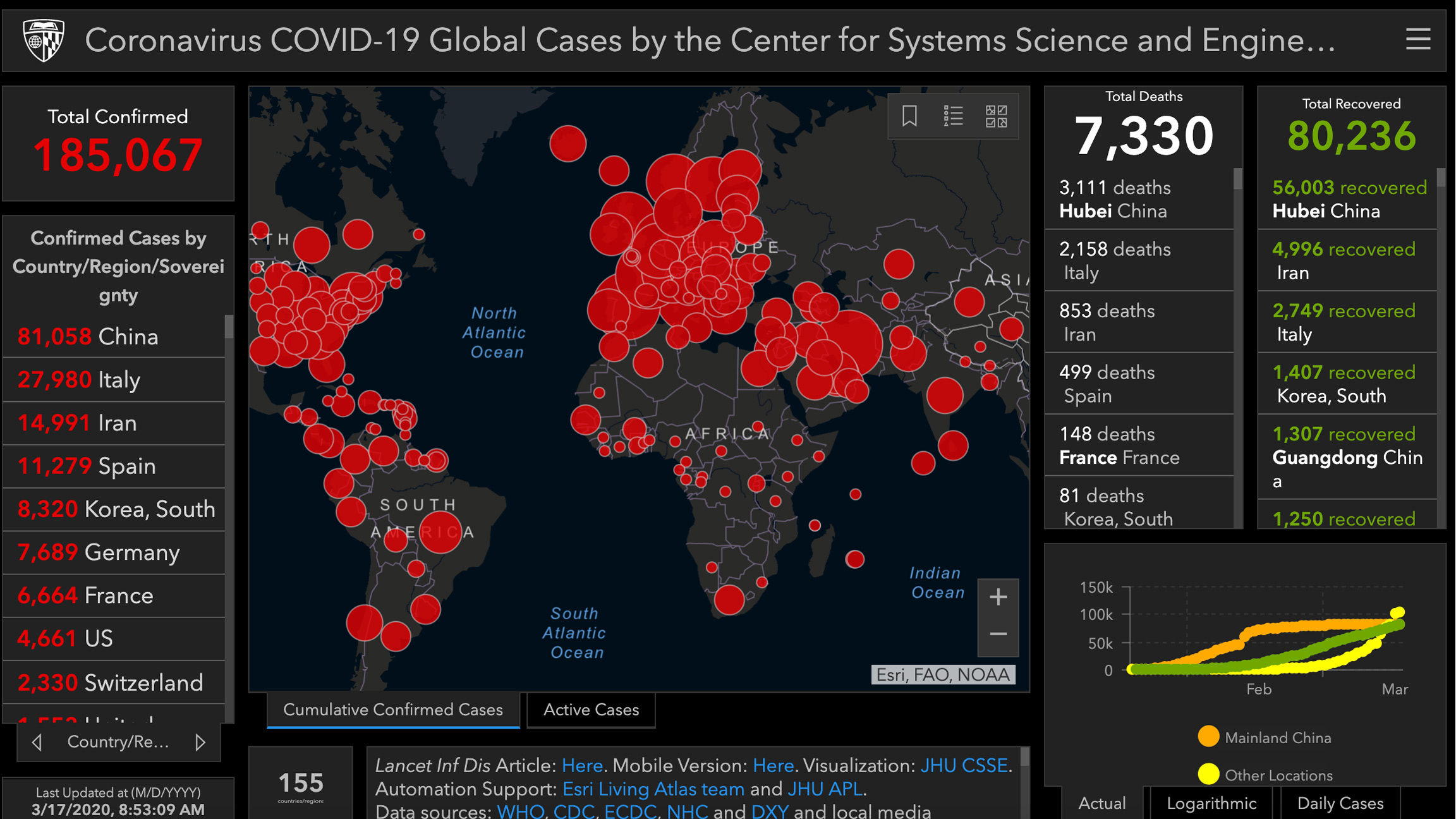The width and height of the screenshot is (1456, 819).
Task: Click the 4,996 recovered Iran entry
Action: [x=1347, y=260]
